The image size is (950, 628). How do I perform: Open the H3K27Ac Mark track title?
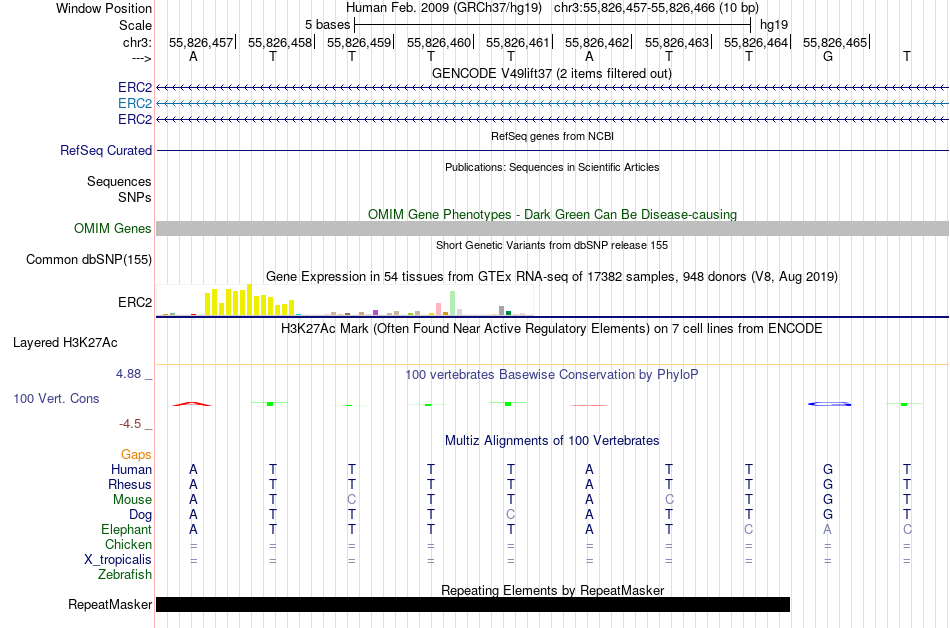[x=552, y=329]
